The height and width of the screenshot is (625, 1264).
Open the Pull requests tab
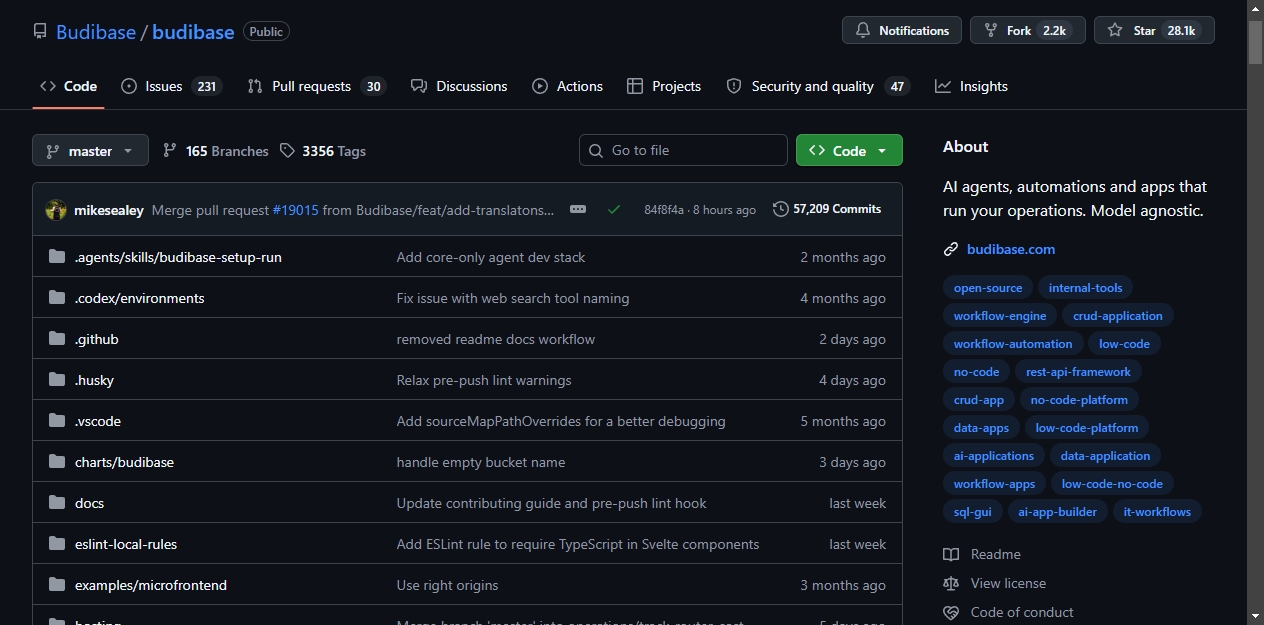pyautogui.click(x=316, y=86)
